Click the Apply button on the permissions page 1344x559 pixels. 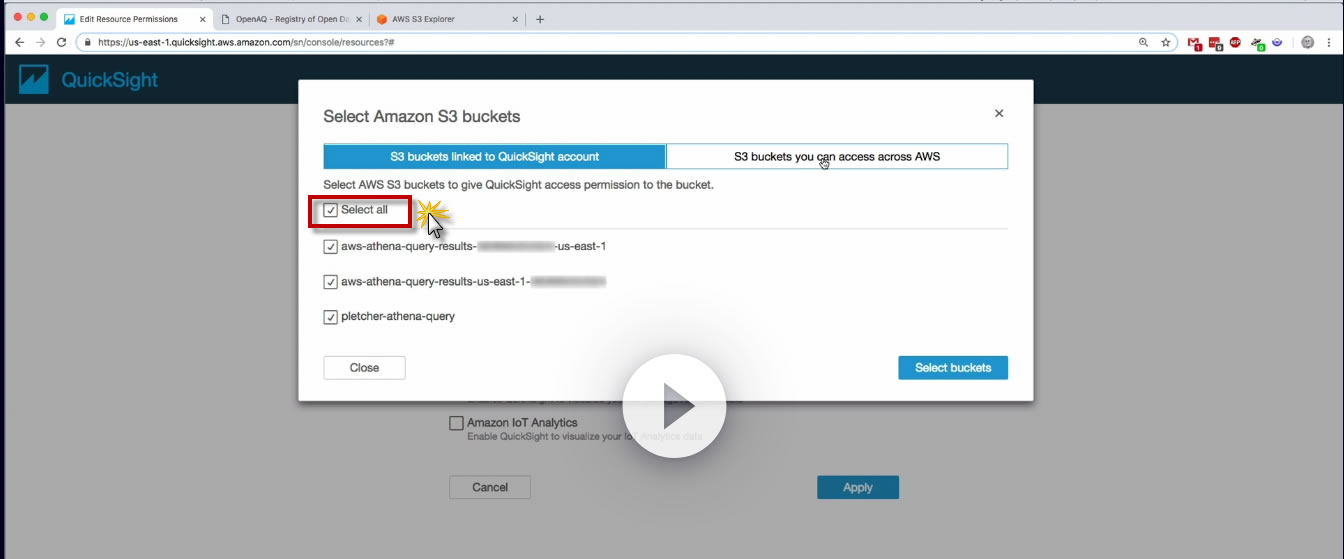click(858, 487)
